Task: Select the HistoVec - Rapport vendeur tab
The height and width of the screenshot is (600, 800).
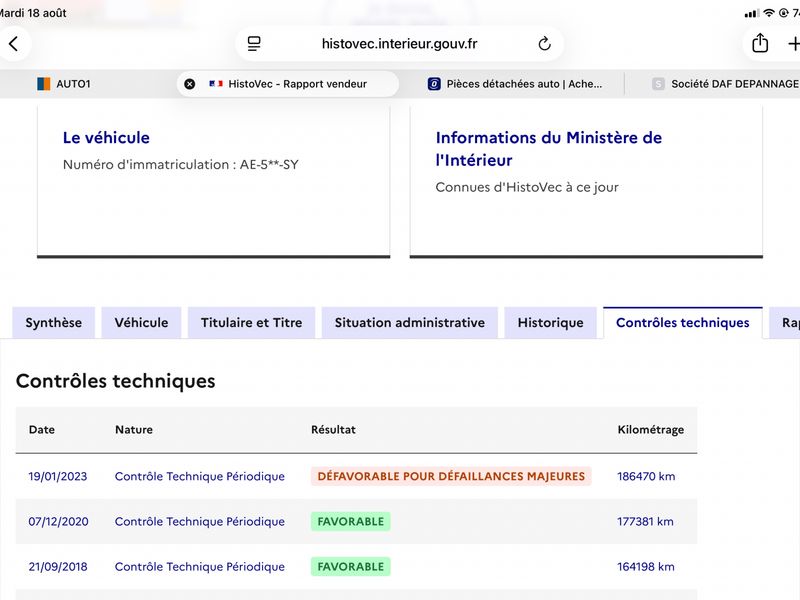Action: [288, 84]
